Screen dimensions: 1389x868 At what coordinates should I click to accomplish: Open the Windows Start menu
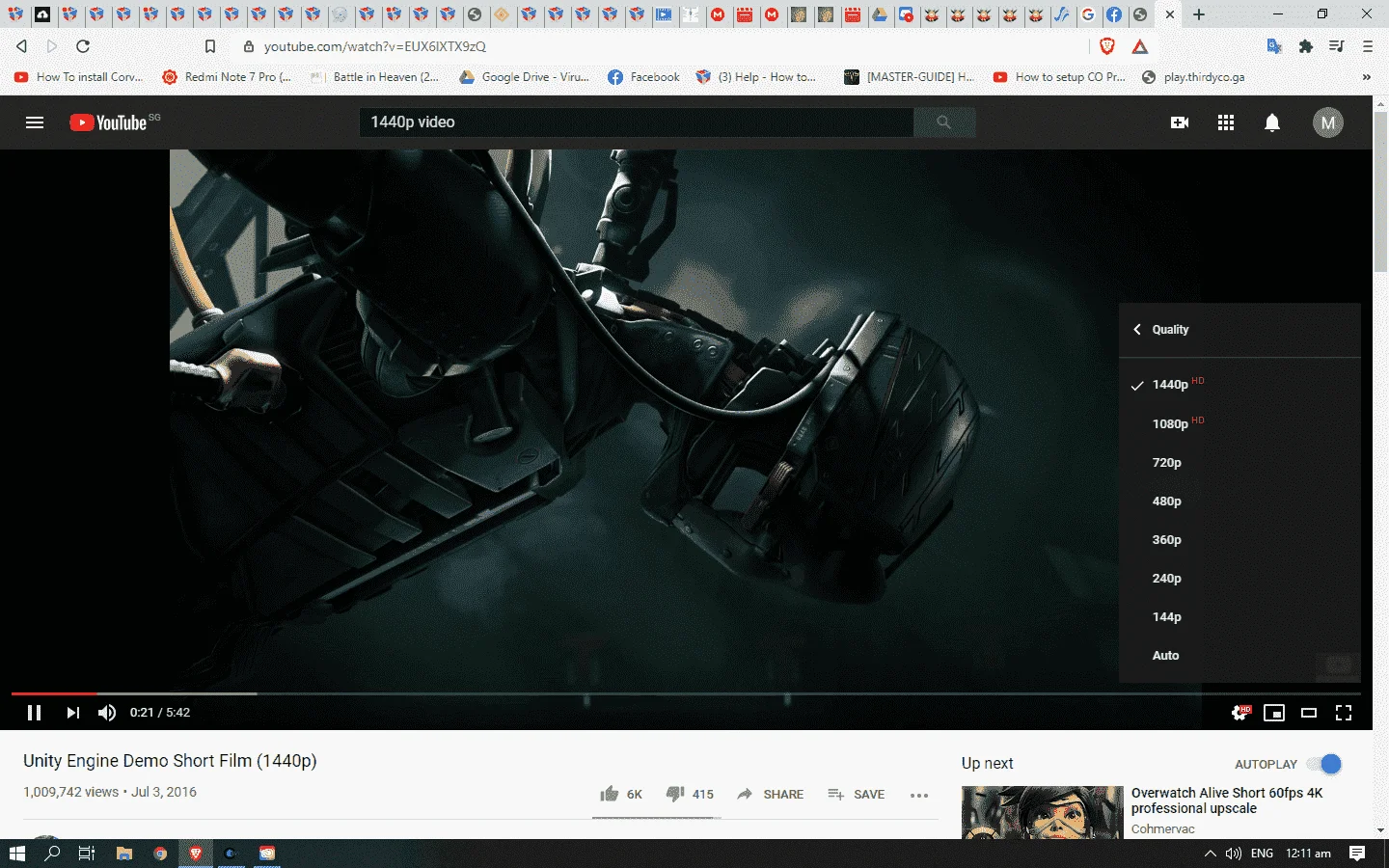16,854
